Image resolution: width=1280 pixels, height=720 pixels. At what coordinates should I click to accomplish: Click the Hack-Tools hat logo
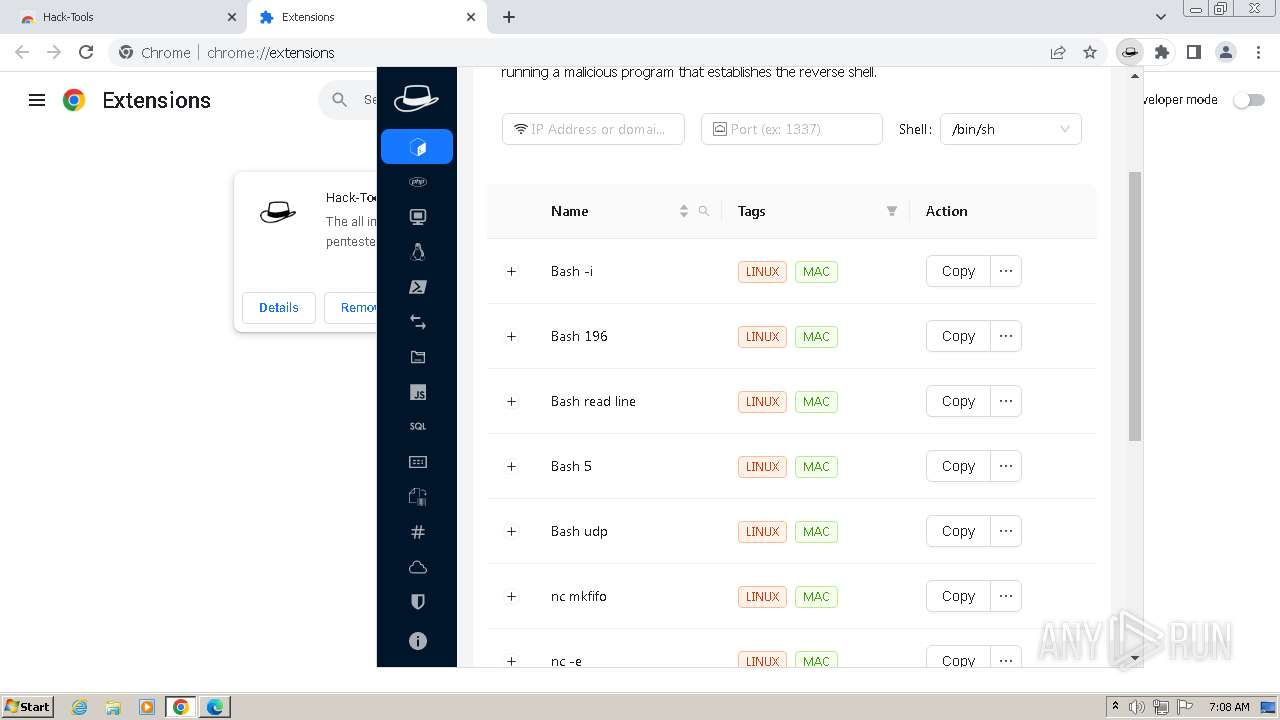pos(416,97)
